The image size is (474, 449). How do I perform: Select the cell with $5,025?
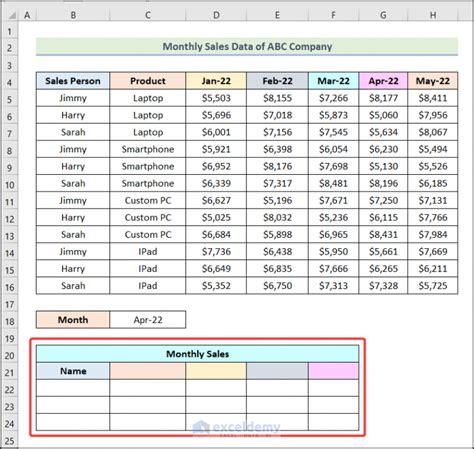(x=216, y=217)
